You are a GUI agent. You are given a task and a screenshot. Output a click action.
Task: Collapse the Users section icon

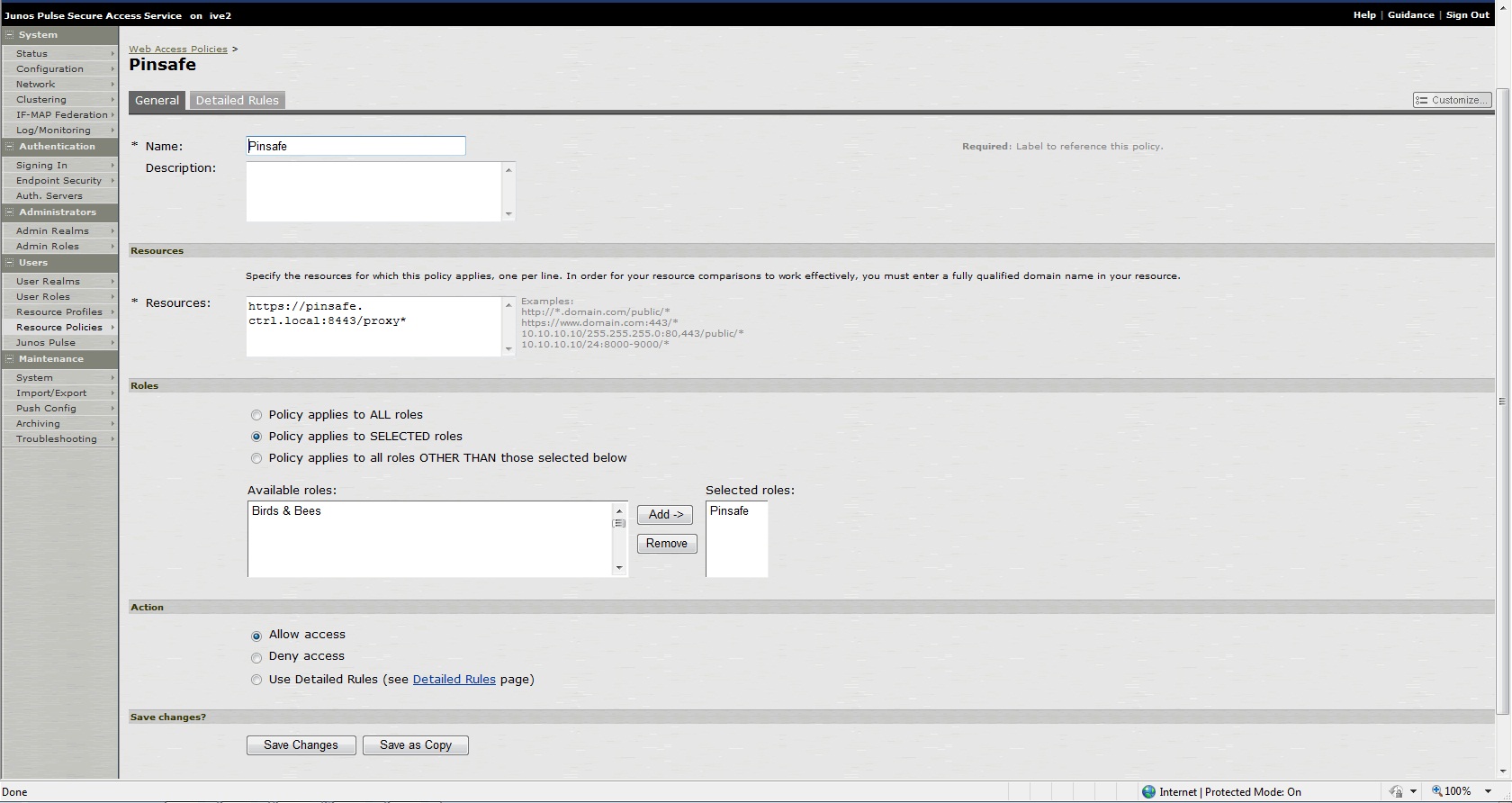click(9, 263)
